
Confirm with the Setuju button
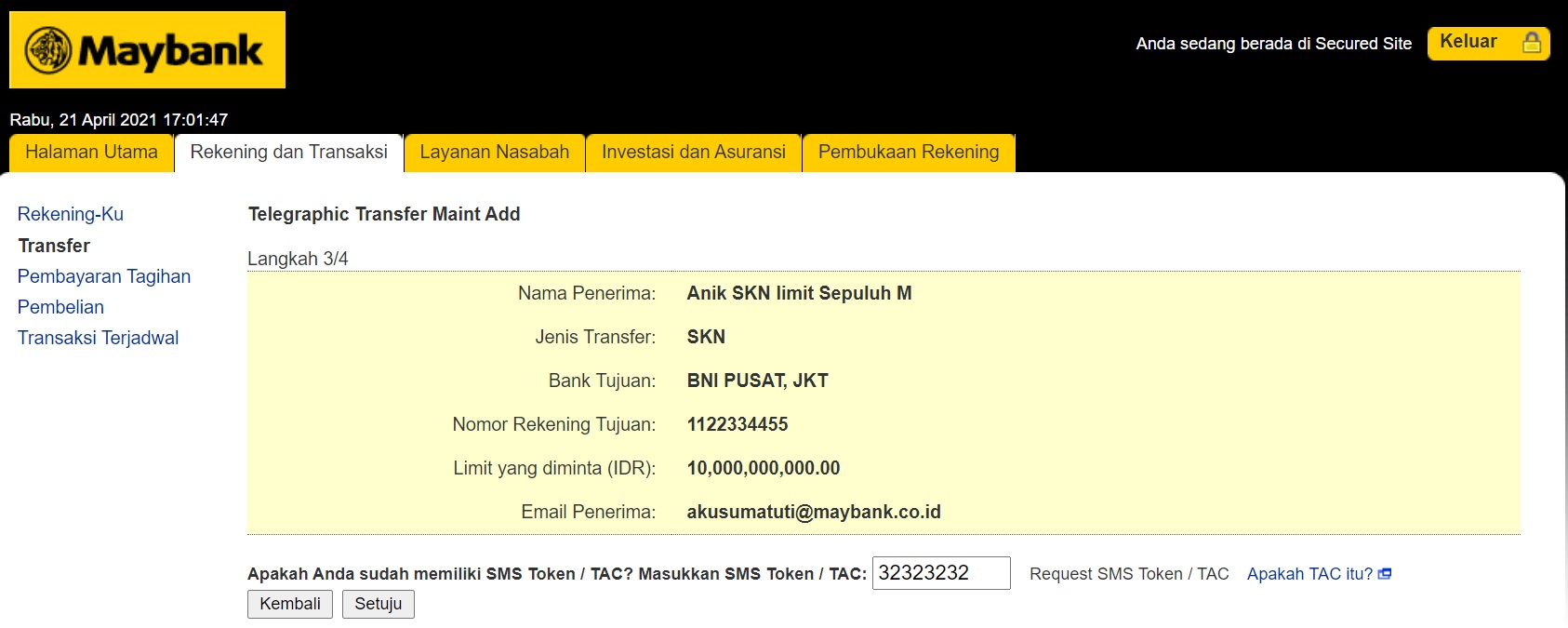pos(378,604)
